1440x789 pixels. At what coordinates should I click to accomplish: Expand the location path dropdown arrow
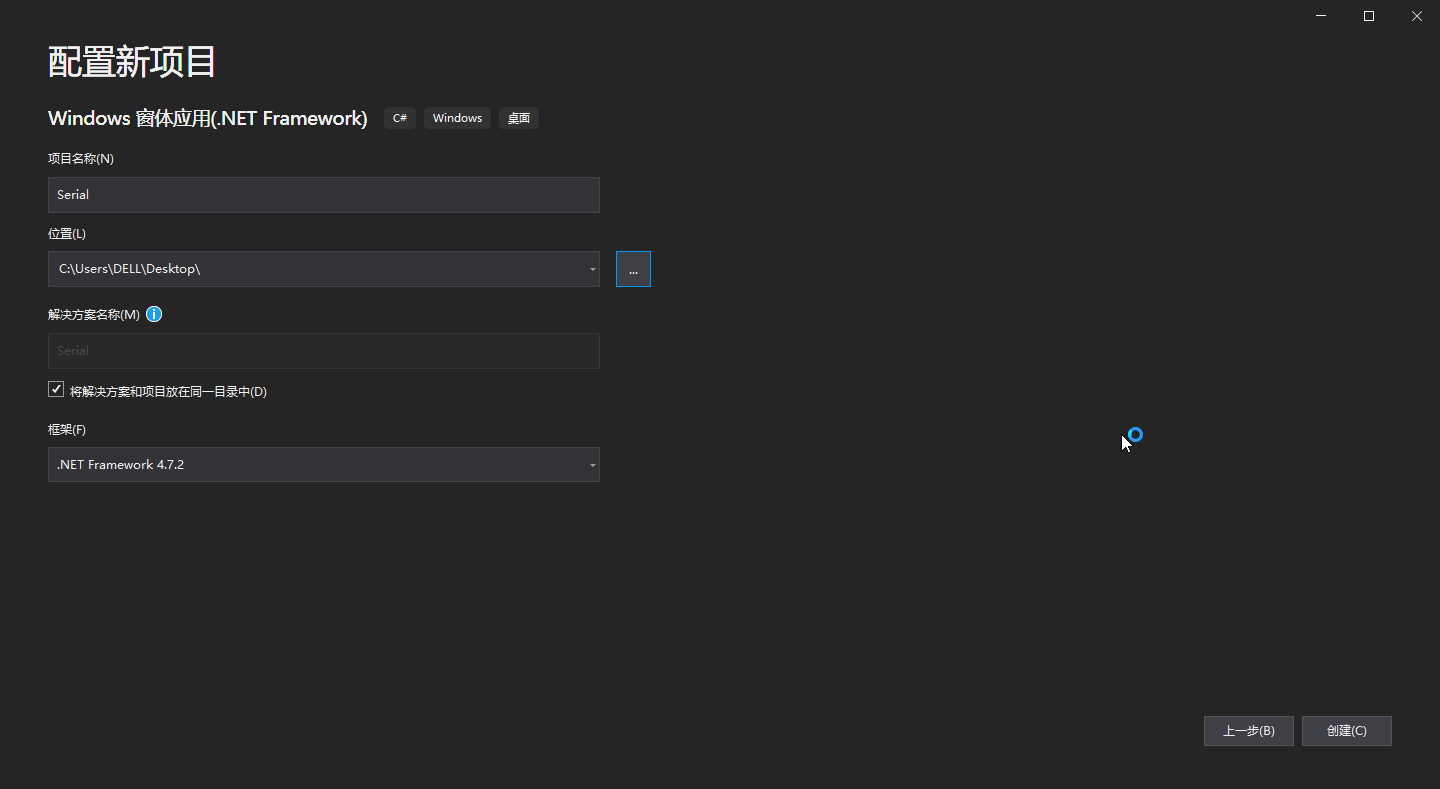(592, 269)
